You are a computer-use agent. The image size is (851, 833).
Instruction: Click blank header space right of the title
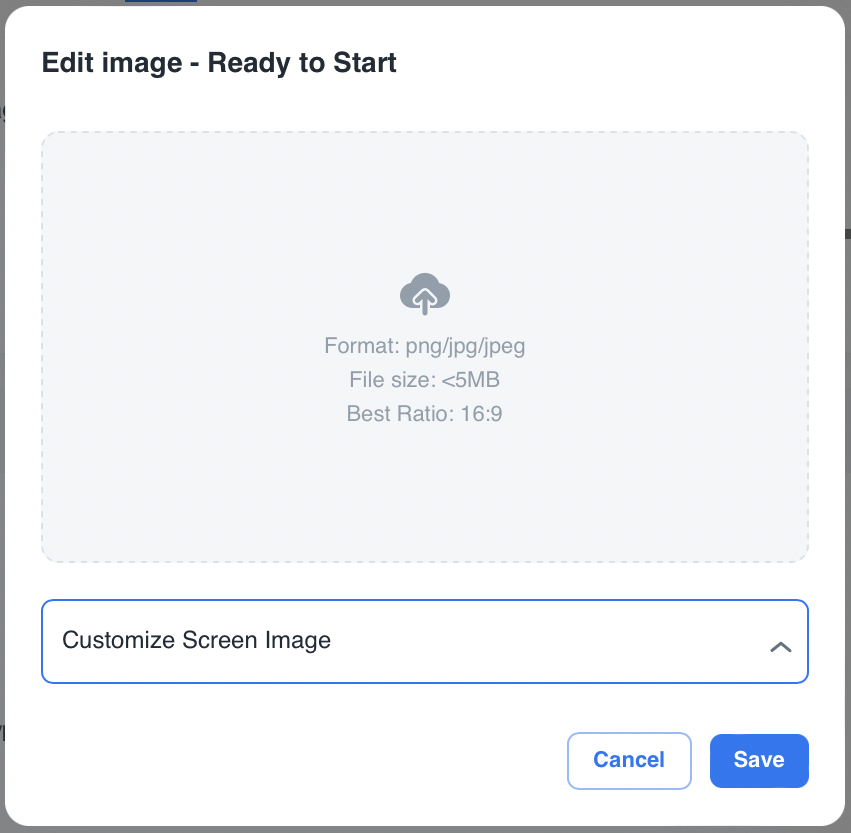(x=620, y=64)
